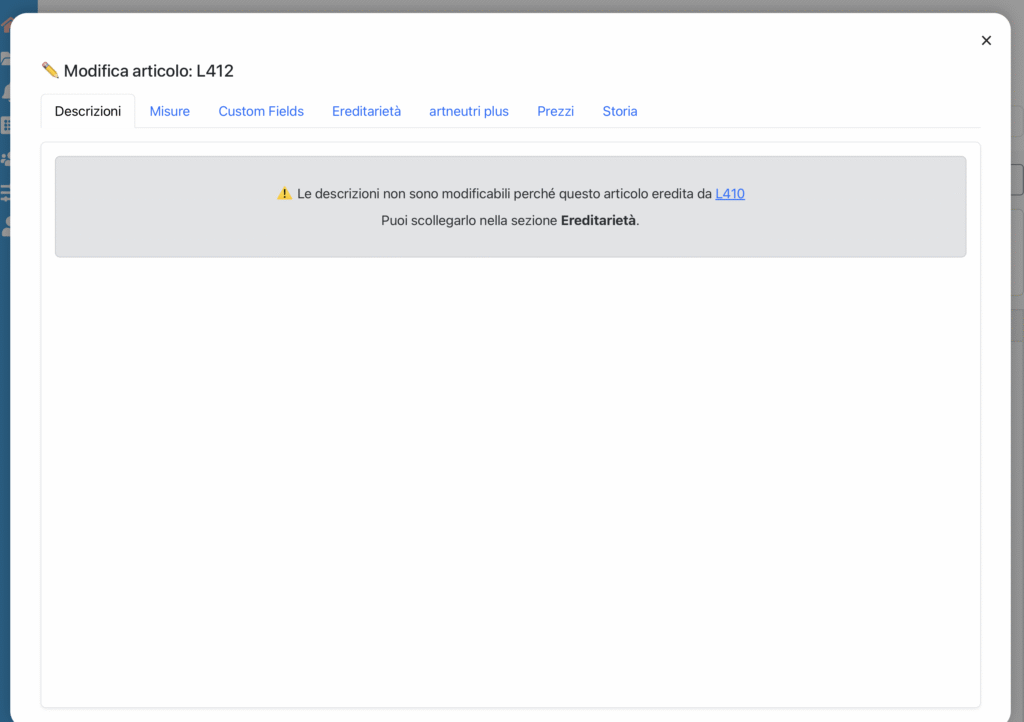Click the sliders settings sidebar icon
The image size is (1024, 722).
[x=5, y=193]
